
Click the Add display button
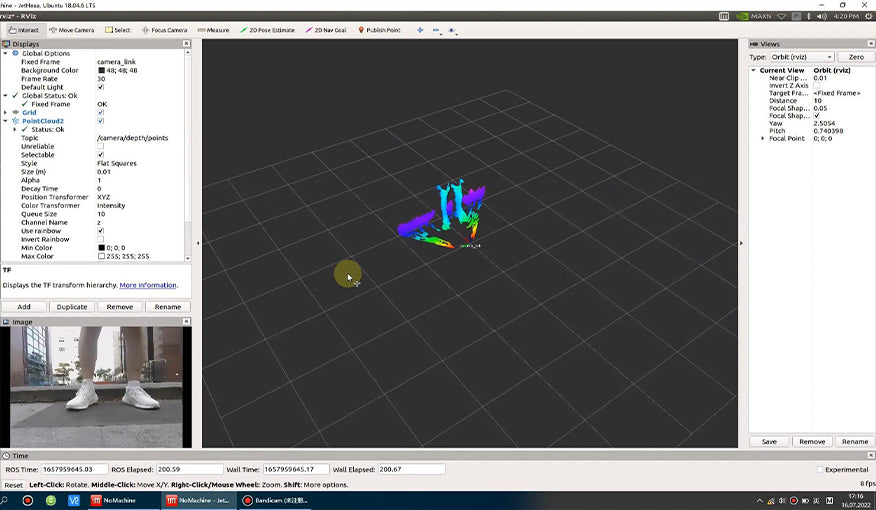24,307
